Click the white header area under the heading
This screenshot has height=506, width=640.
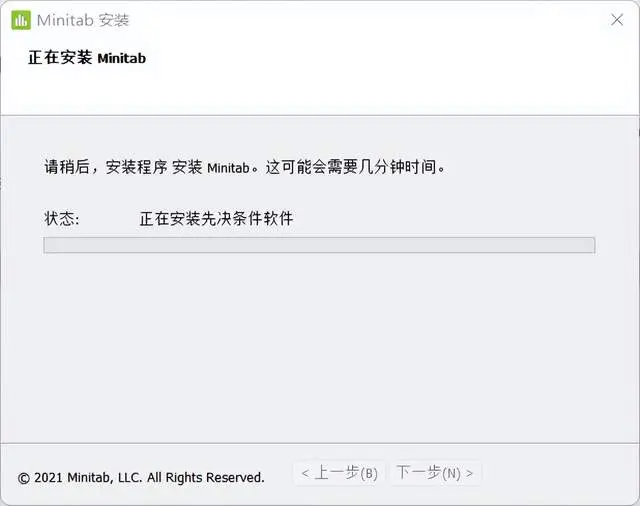click(x=319, y=92)
